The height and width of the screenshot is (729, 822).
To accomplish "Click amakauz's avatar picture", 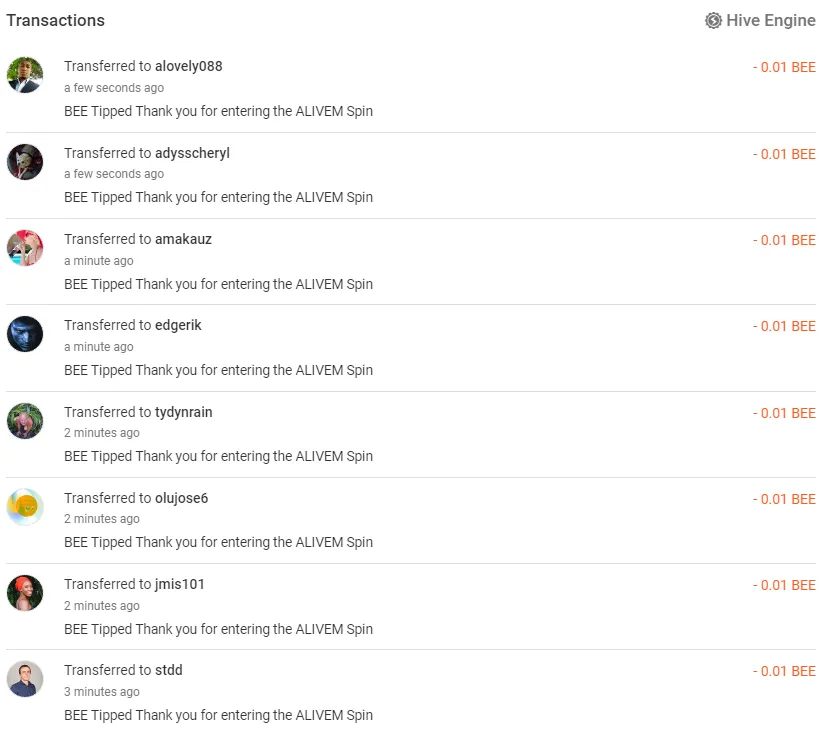I will pos(25,248).
